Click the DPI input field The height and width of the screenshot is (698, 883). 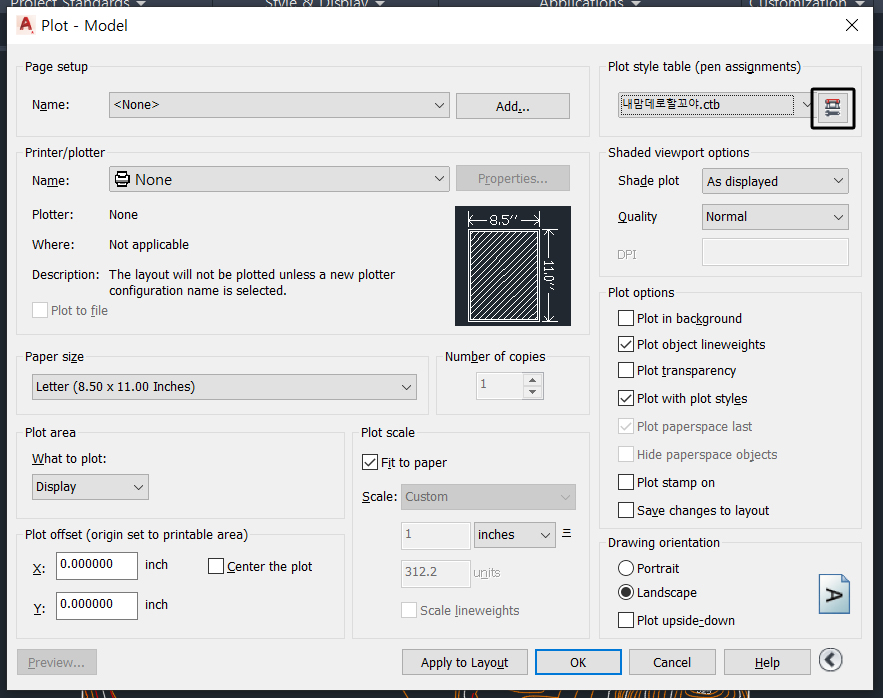coord(775,252)
